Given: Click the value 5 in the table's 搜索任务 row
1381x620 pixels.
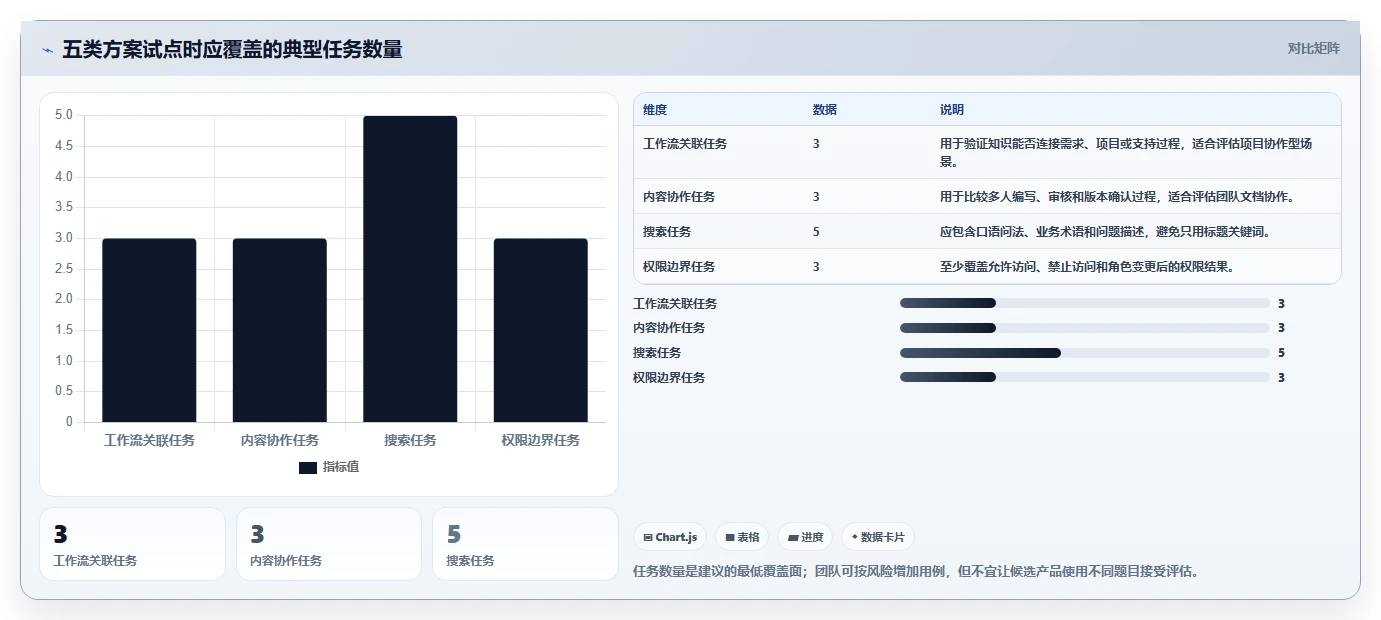Looking at the screenshot, I should pos(816,232).
